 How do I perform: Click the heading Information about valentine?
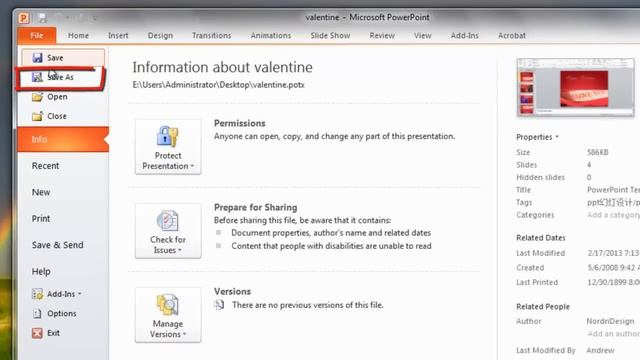(222, 67)
